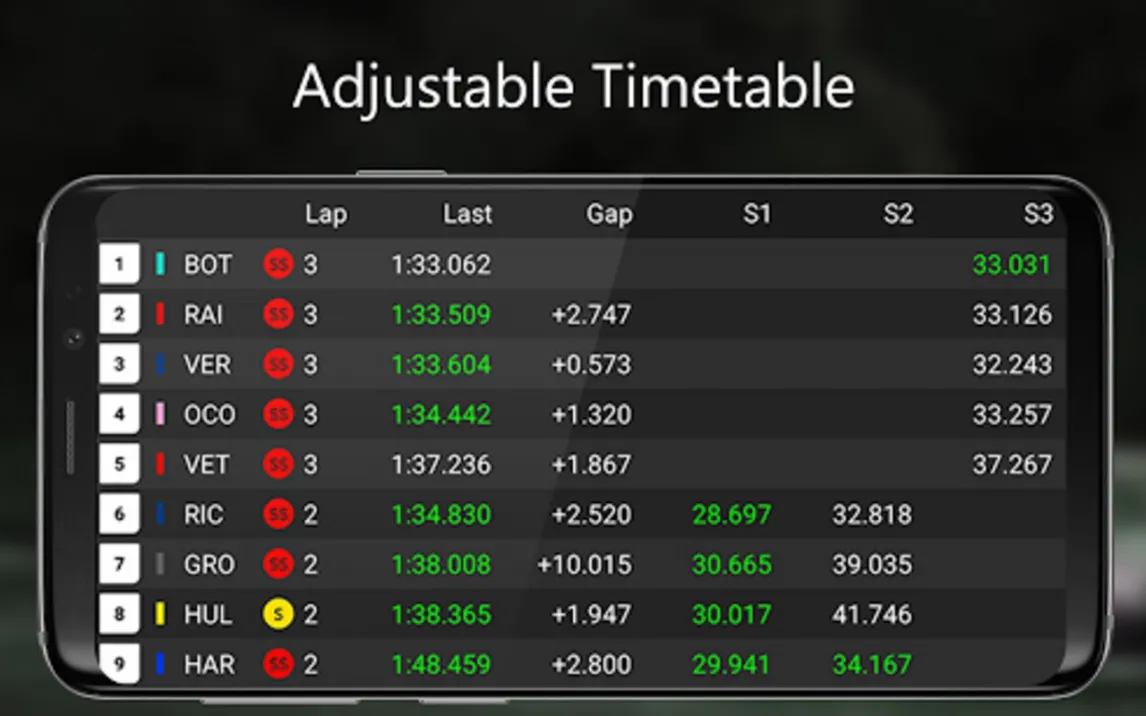Click the position 1 badge
Viewport: 1146px width, 716px height.
tap(119, 265)
